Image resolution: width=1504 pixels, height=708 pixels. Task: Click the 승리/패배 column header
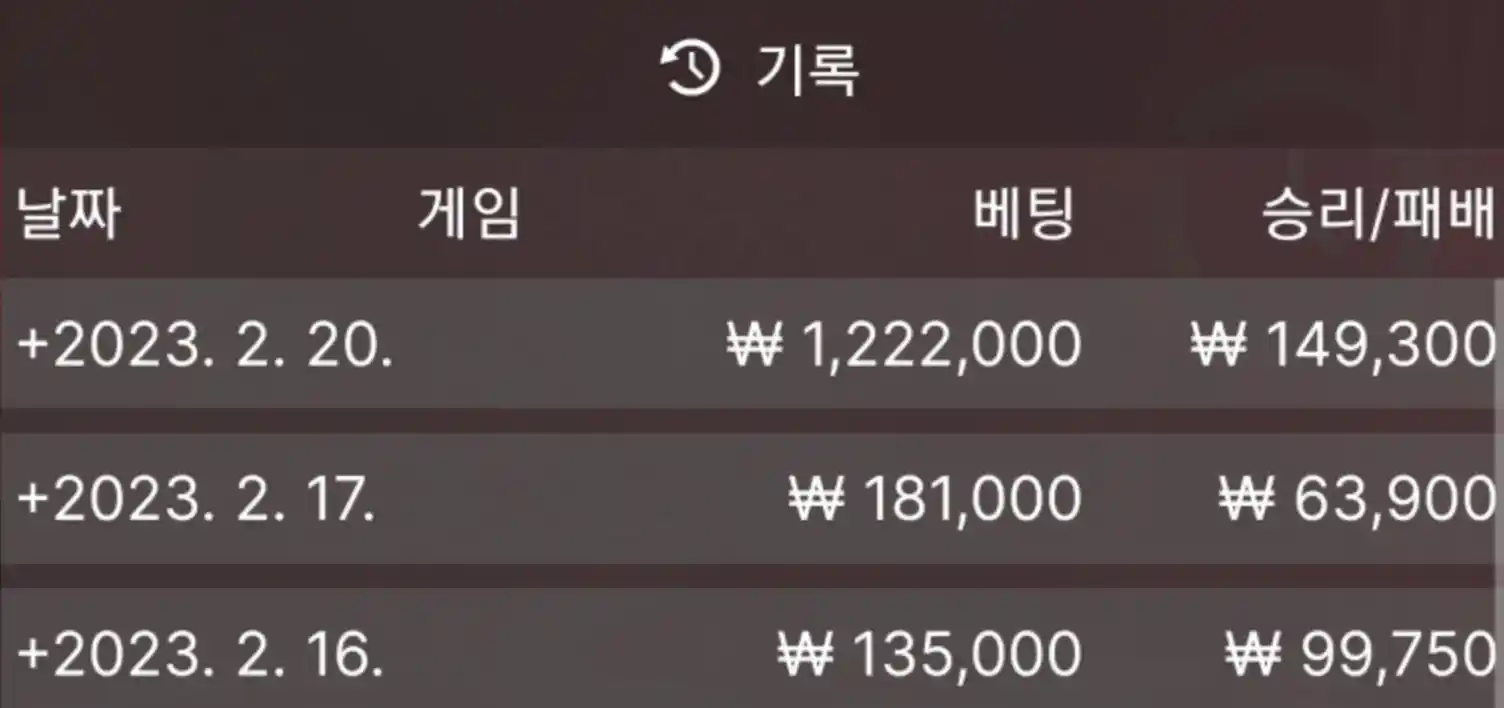tap(1380, 213)
